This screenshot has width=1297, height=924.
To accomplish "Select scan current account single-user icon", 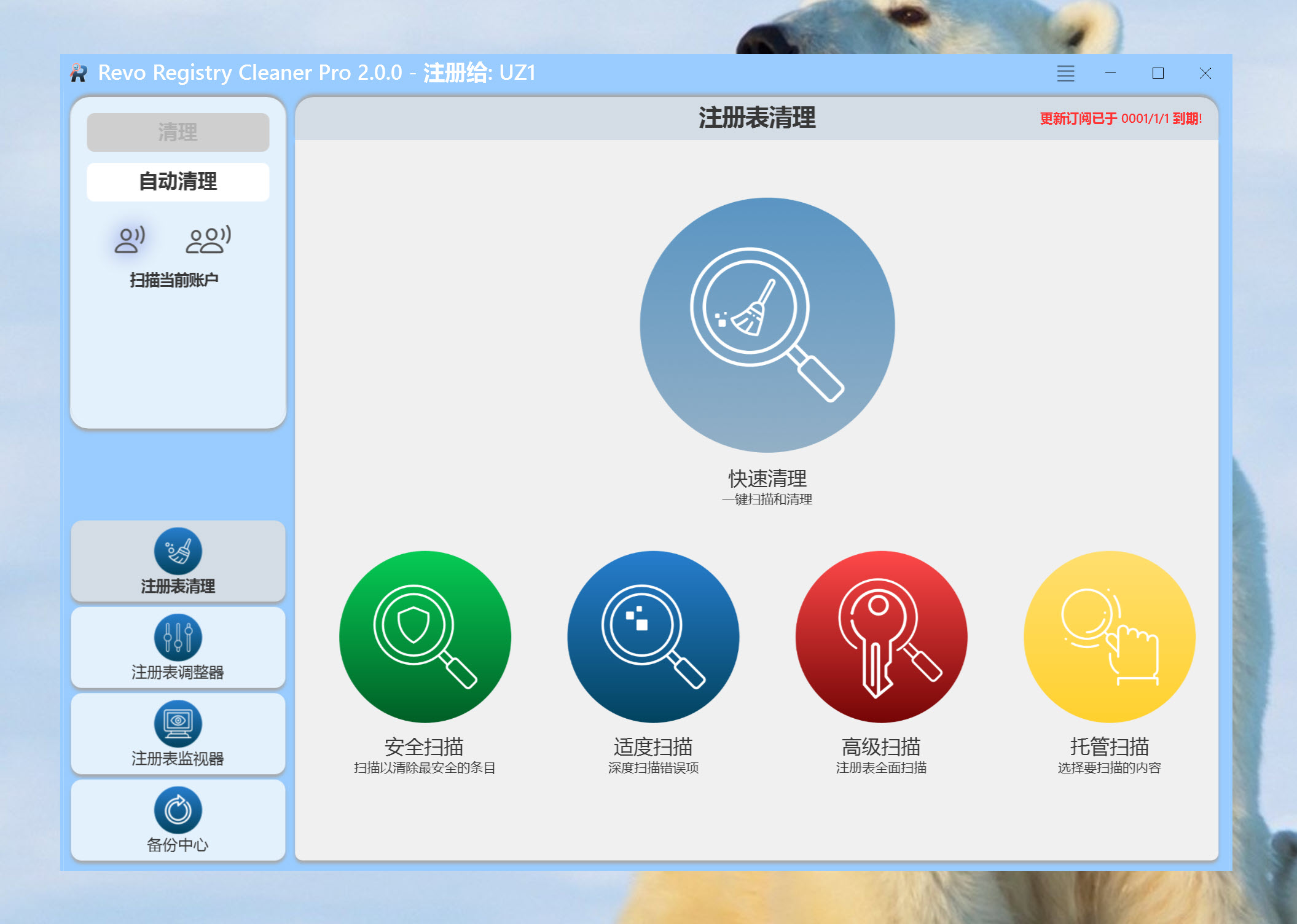I will tap(130, 240).
